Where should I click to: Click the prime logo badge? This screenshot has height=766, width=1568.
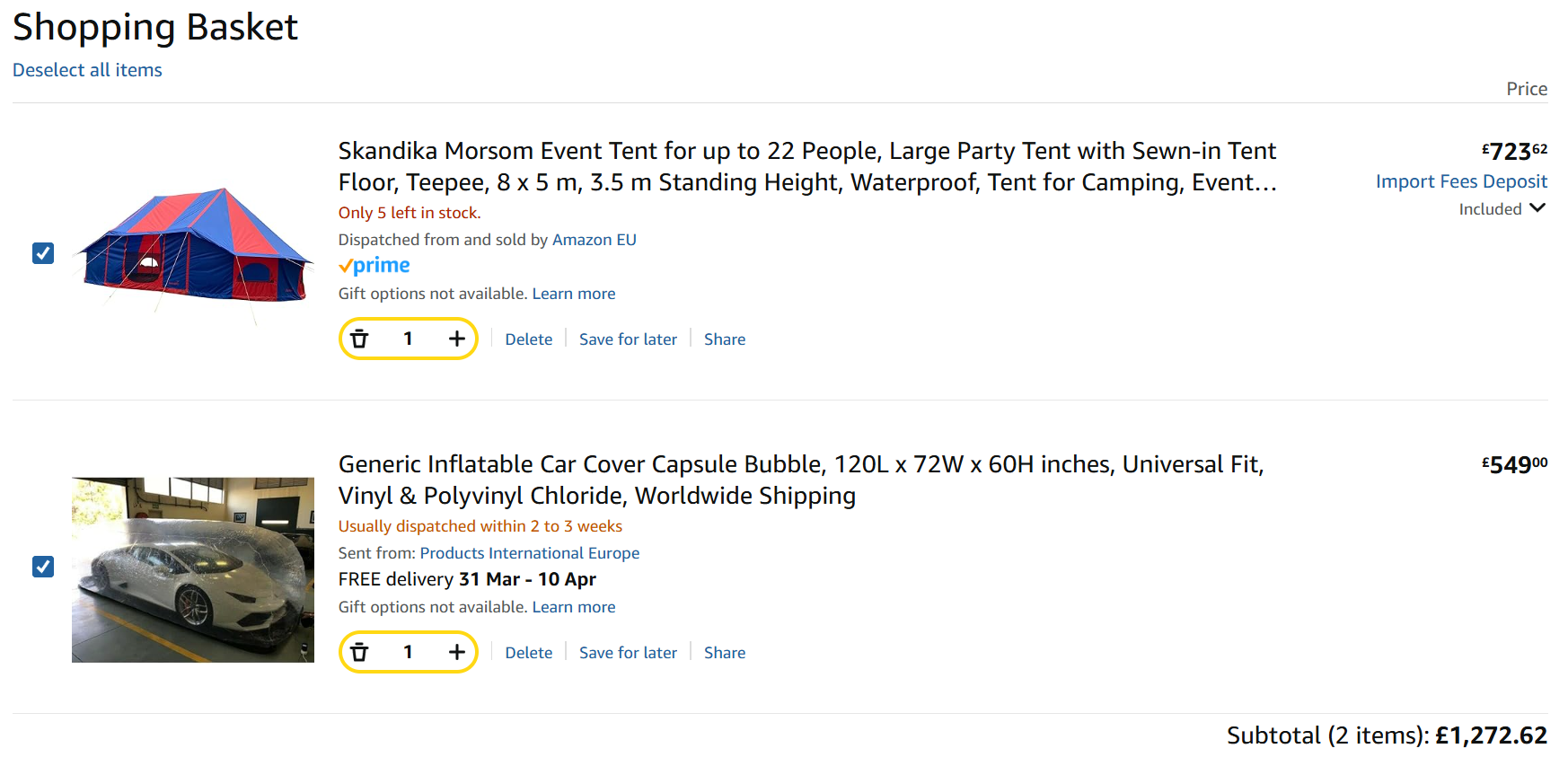pyautogui.click(x=374, y=266)
